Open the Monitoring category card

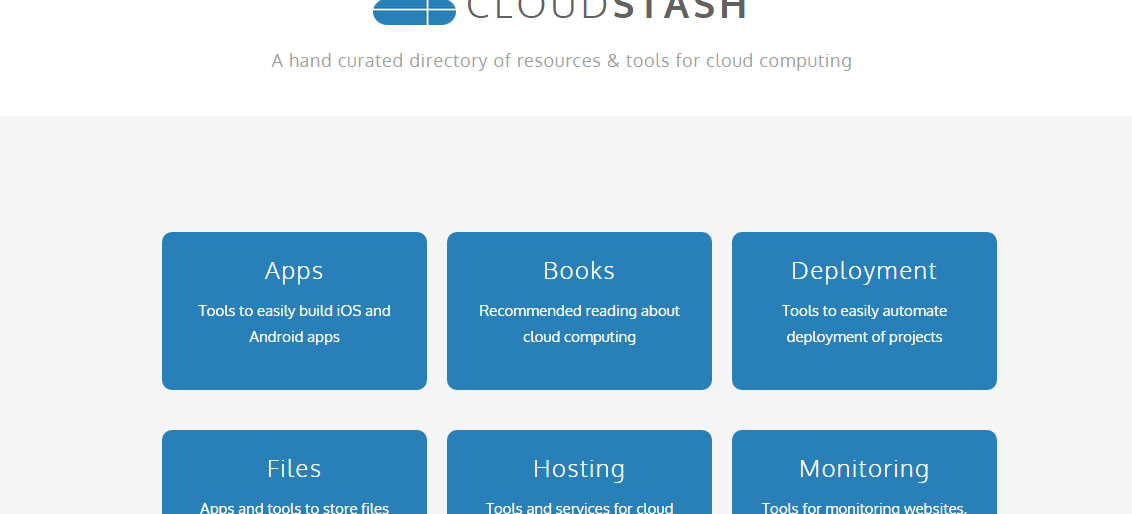[864, 472]
